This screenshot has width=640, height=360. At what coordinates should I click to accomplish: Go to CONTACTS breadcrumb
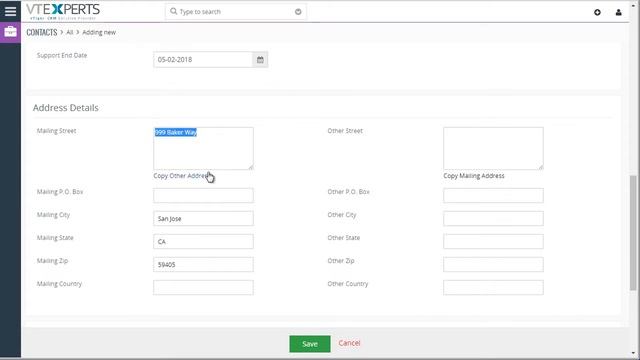(42, 32)
